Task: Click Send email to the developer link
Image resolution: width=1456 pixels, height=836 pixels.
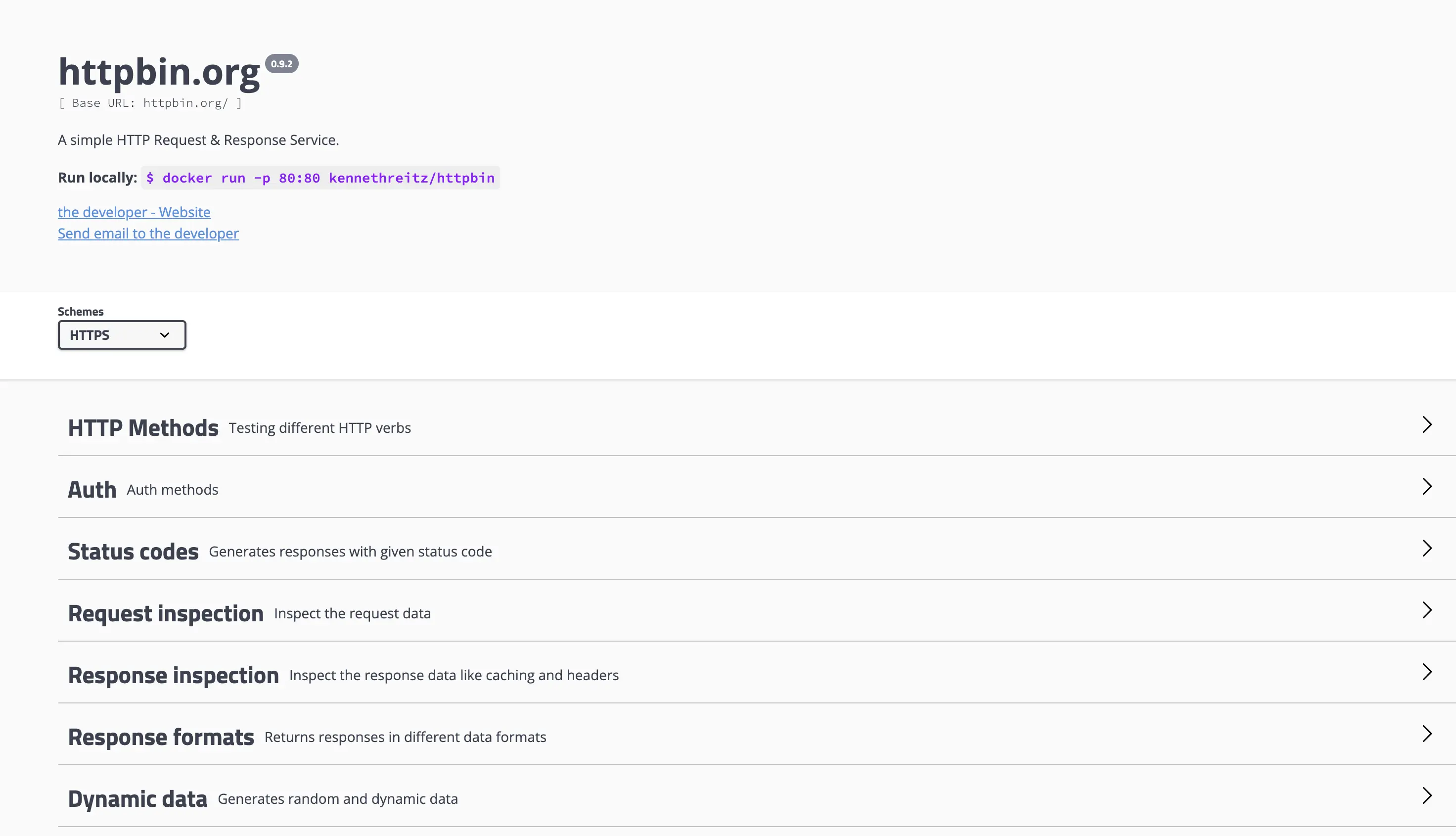Action: (x=148, y=233)
